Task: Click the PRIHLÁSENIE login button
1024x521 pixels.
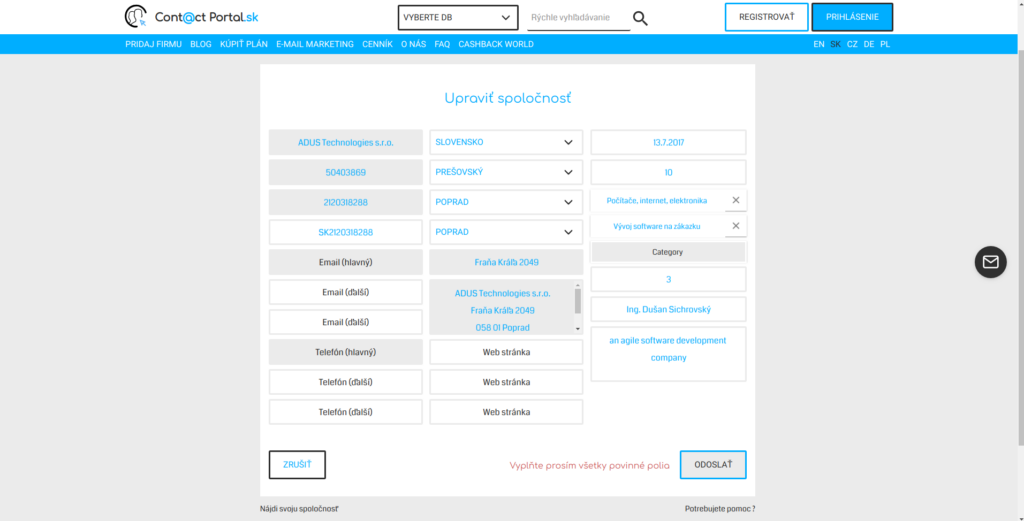Action: coord(852,17)
